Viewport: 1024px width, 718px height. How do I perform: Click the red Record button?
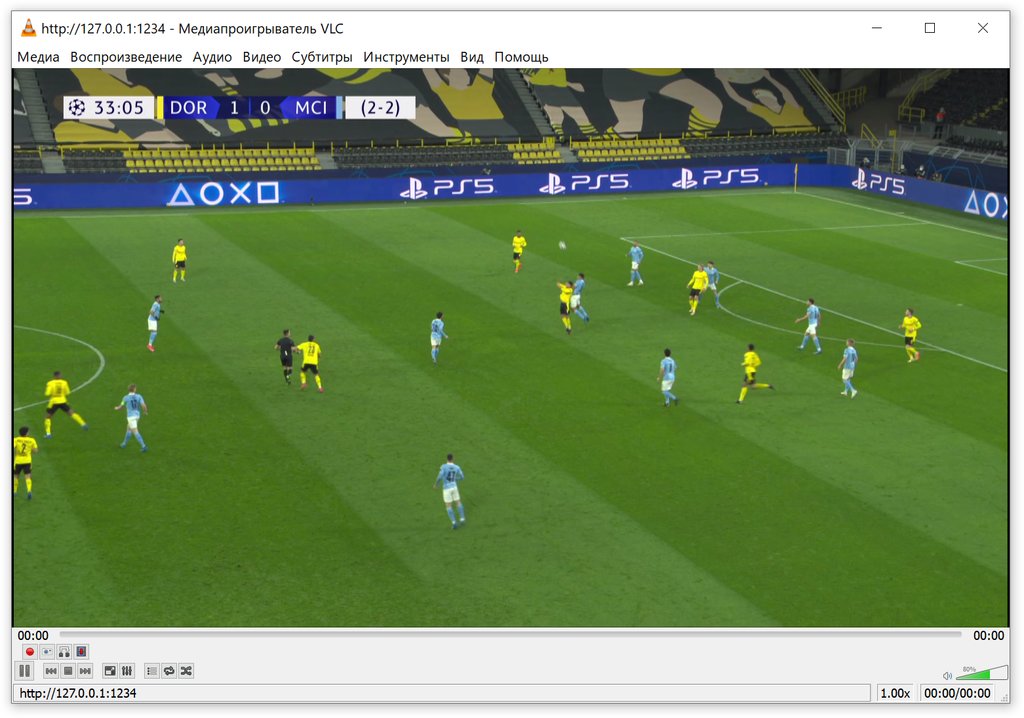pyautogui.click(x=29, y=651)
